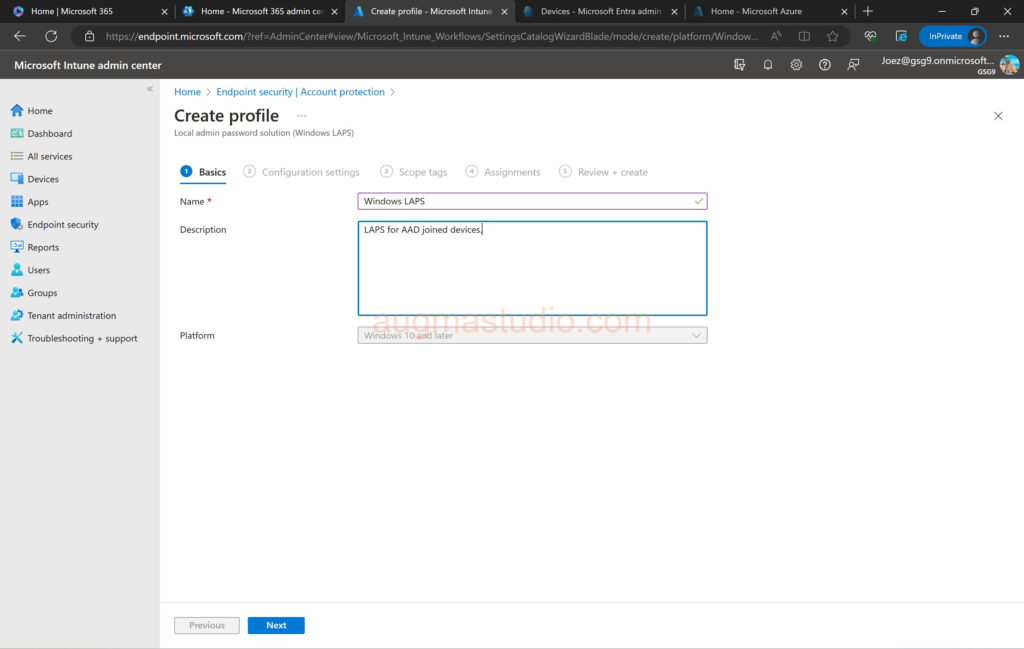Open Endpoint security from sidebar
The image size is (1024, 649).
[62, 225]
